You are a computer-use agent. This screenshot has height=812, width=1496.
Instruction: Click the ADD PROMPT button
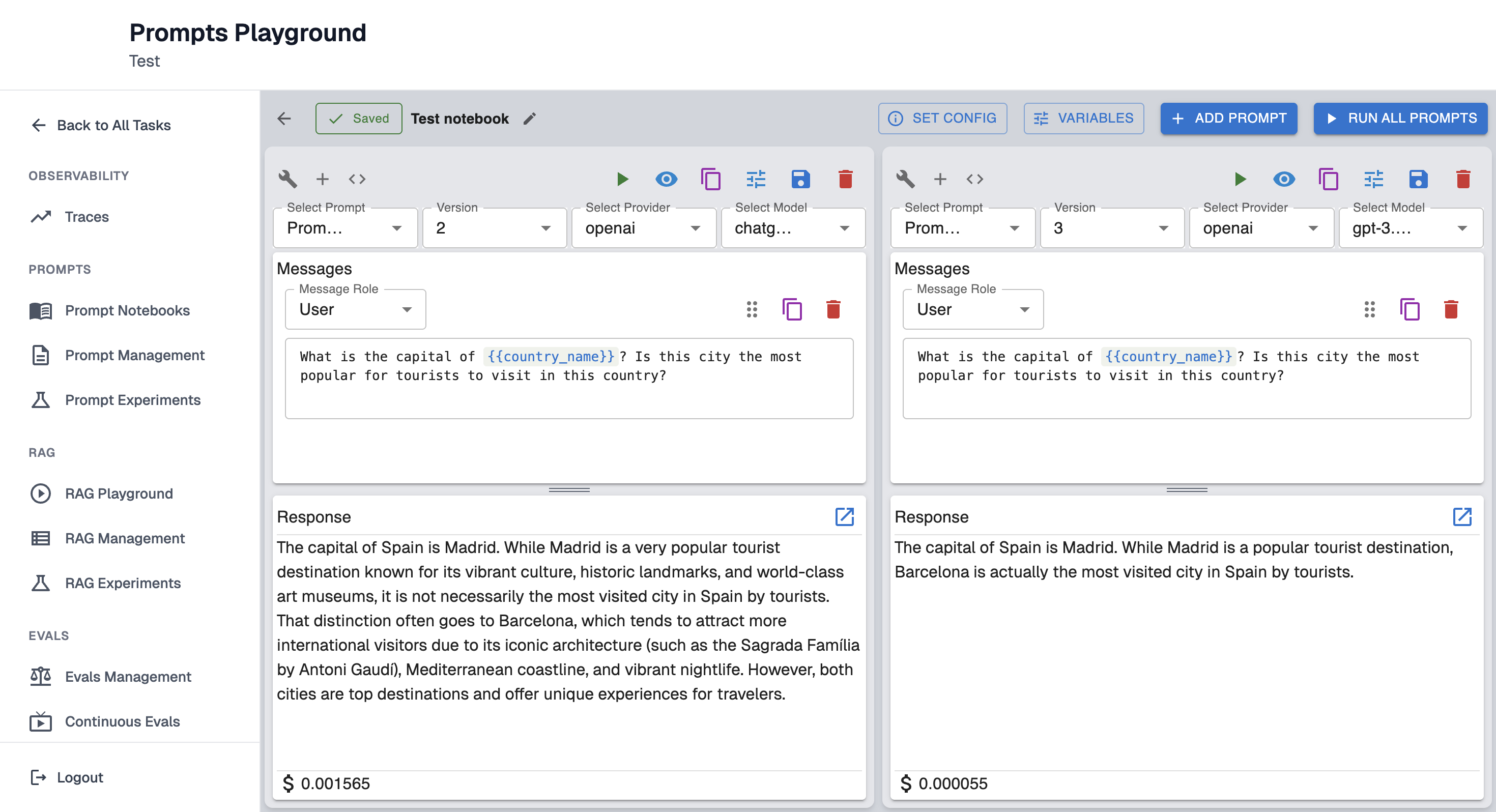pyautogui.click(x=1228, y=119)
